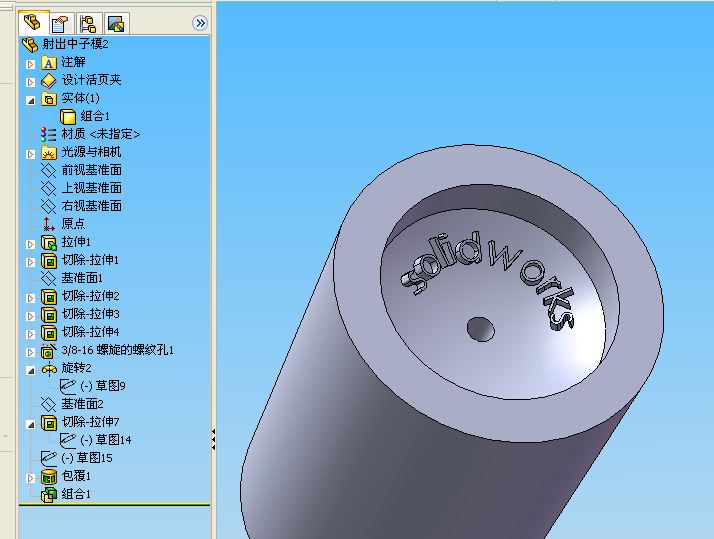Switch to the PropertyManager tab
Image resolution: width=714 pixels, height=539 pixels.
[x=60, y=24]
